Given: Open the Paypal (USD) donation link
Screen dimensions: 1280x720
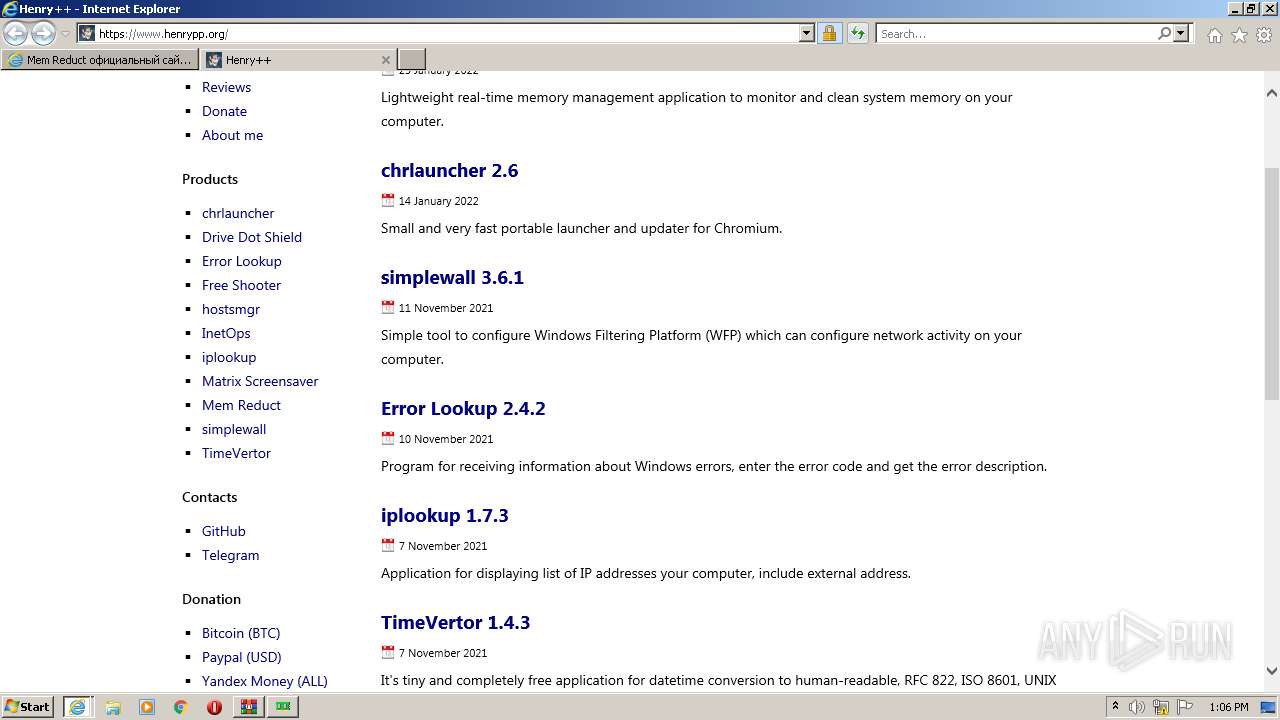Looking at the screenshot, I should [241, 657].
